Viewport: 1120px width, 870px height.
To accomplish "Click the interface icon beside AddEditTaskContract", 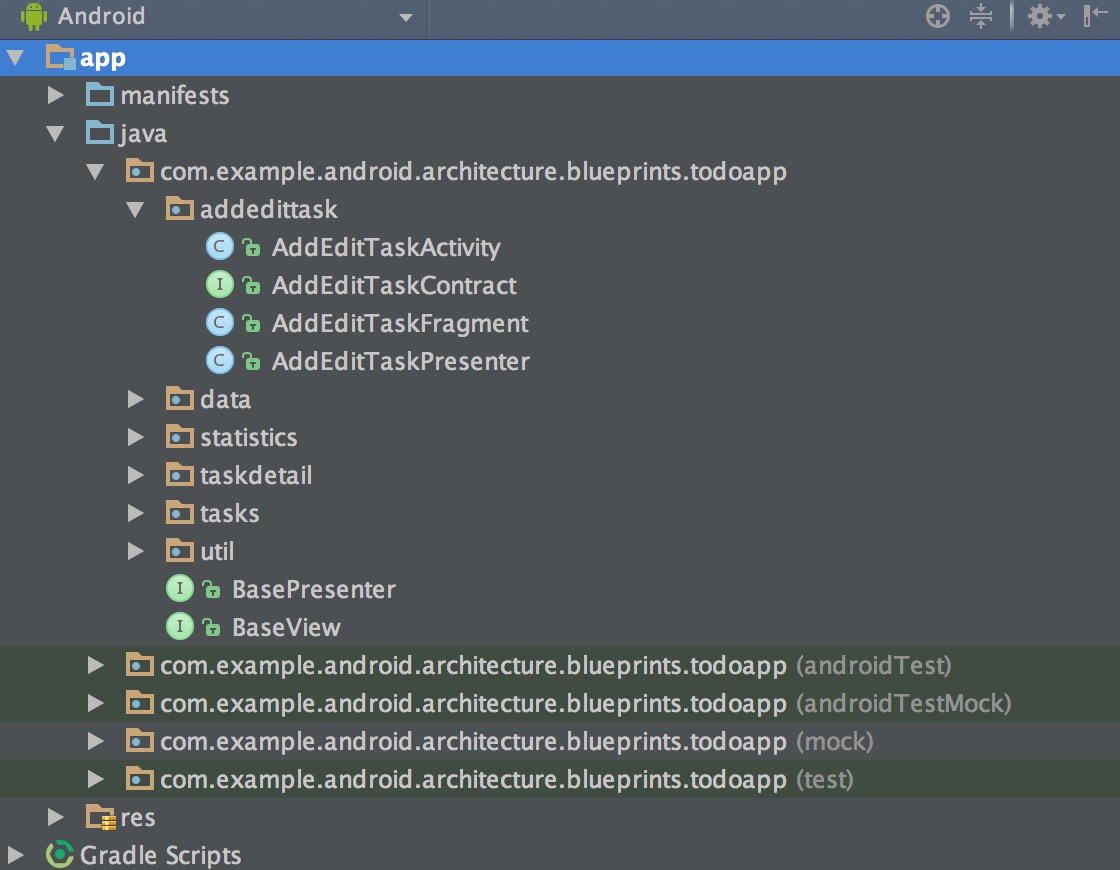I will [x=219, y=285].
